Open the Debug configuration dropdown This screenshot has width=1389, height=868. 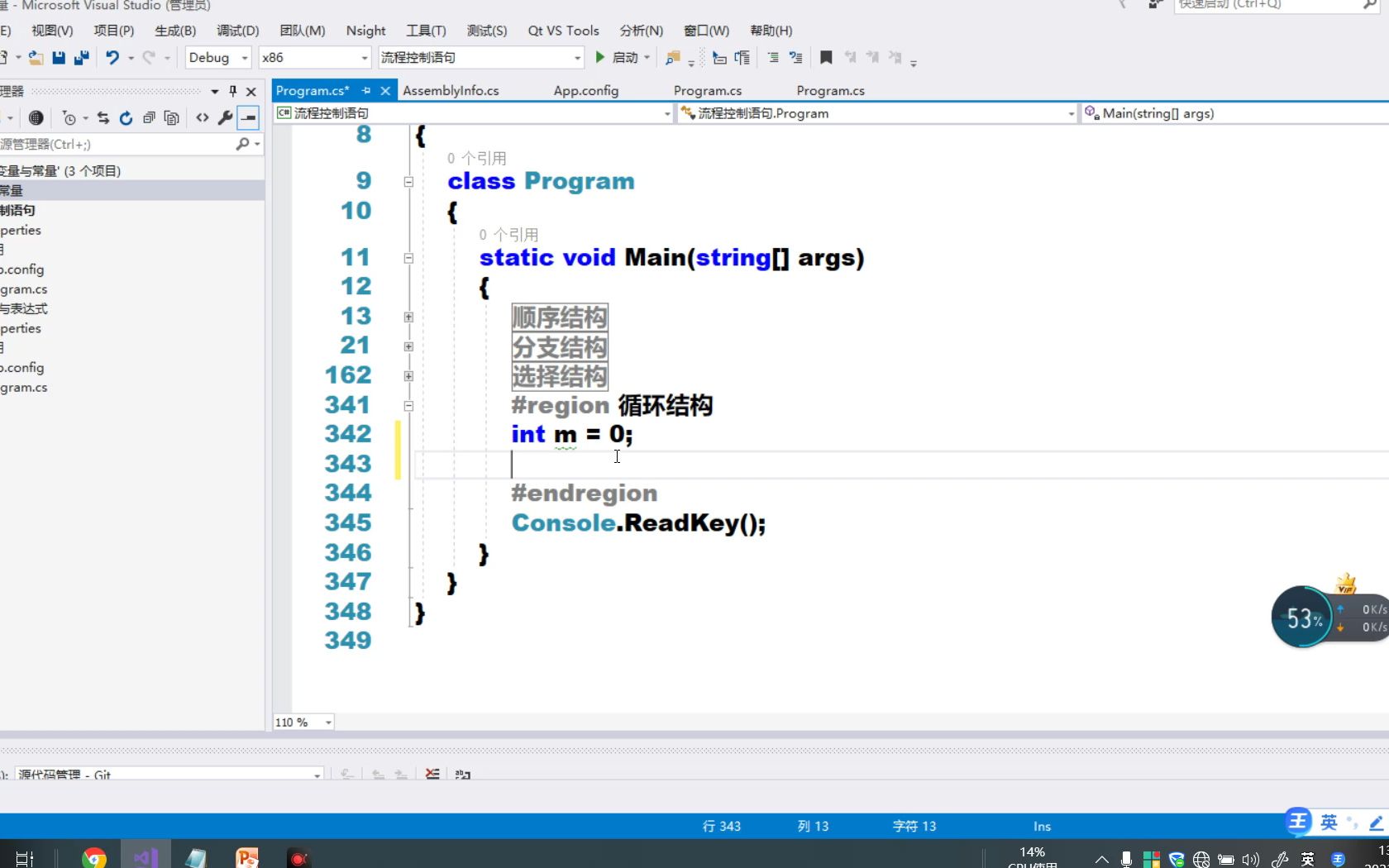pyautogui.click(x=217, y=58)
